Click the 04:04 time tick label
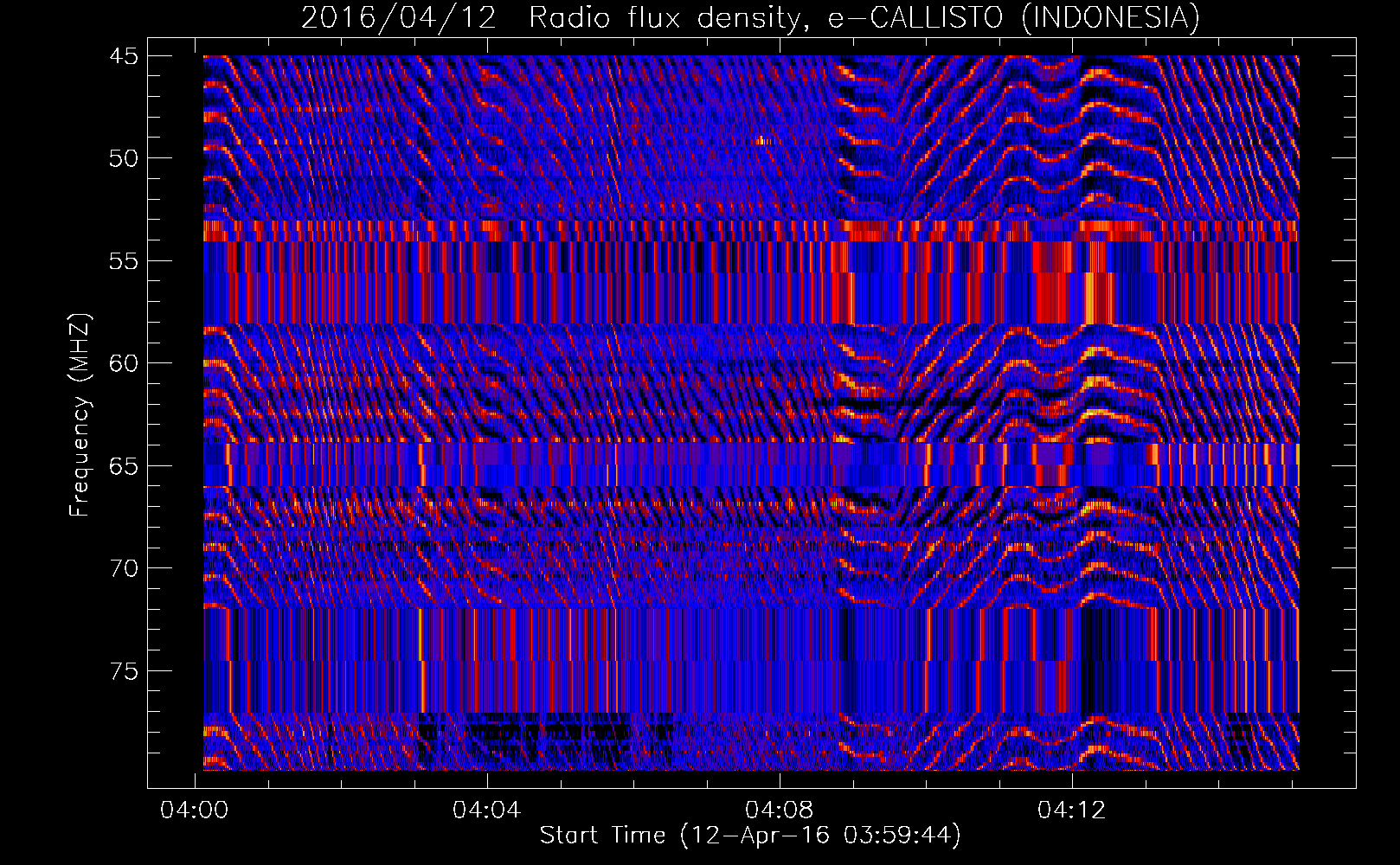1400x865 pixels. pos(487,811)
